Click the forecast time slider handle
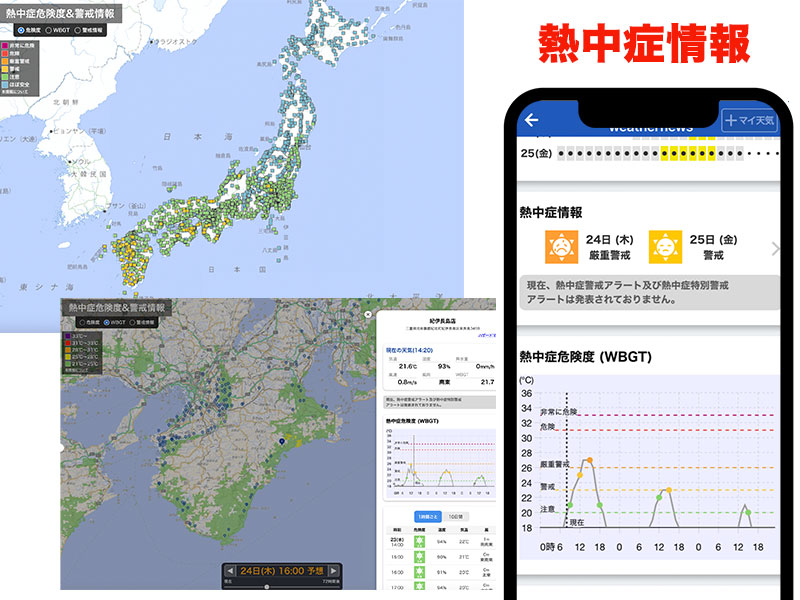The width and height of the screenshot is (800, 600). click(266, 586)
